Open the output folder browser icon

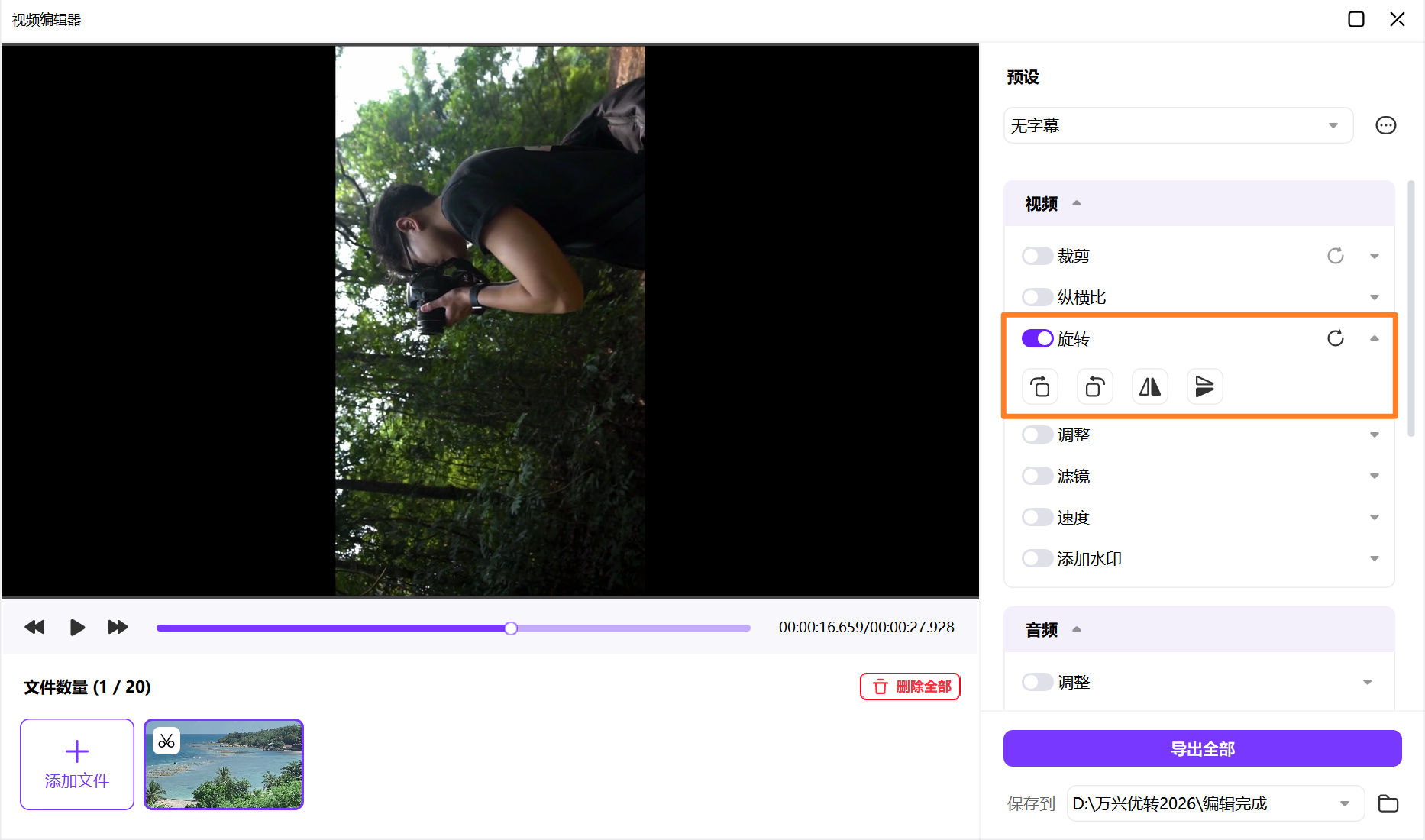(1388, 803)
